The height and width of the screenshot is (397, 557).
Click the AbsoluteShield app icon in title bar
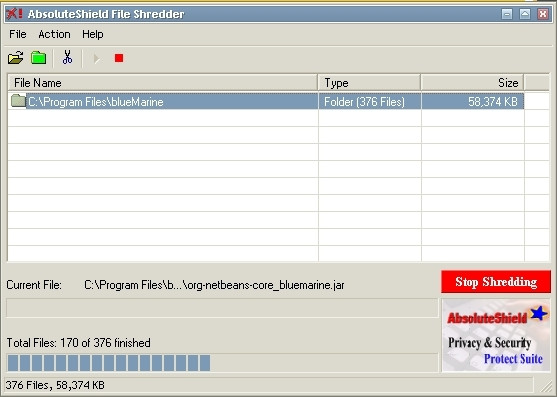tap(15, 14)
